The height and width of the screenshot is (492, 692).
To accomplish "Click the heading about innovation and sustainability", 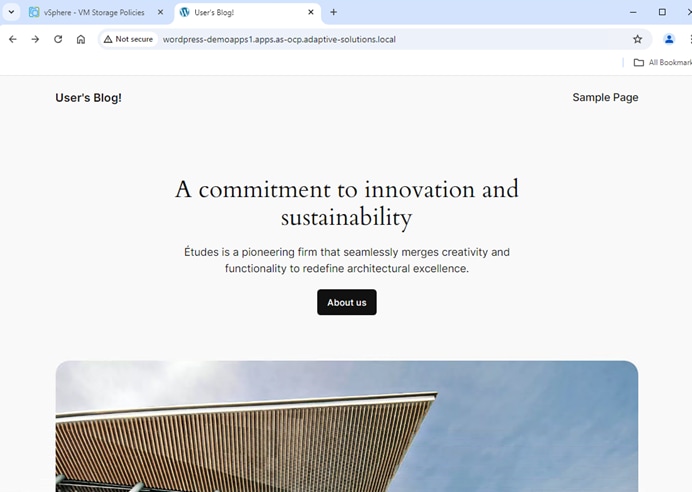I will coord(347,203).
